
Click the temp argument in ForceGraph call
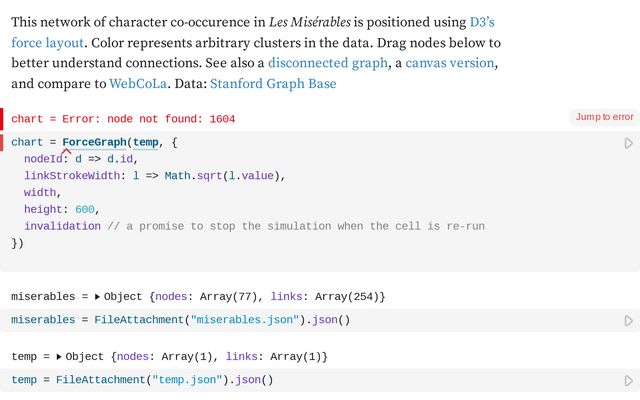pos(146,143)
